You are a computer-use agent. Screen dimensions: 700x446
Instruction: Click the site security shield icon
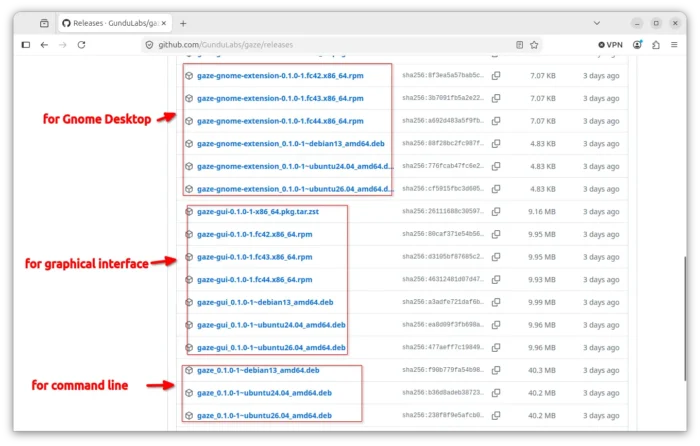(150, 45)
